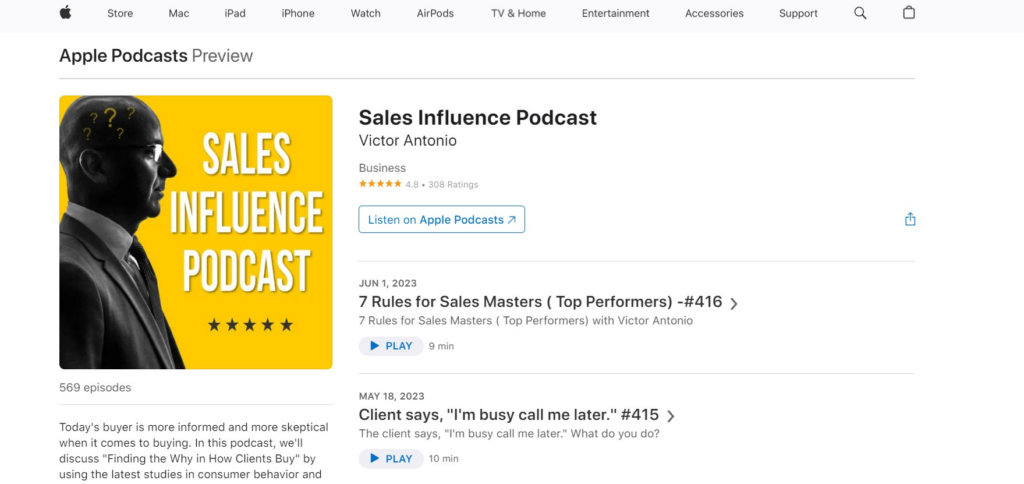Click the 569 episodes text
The height and width of the screenshot is (484, 1024).
click(x=95, y=387)
